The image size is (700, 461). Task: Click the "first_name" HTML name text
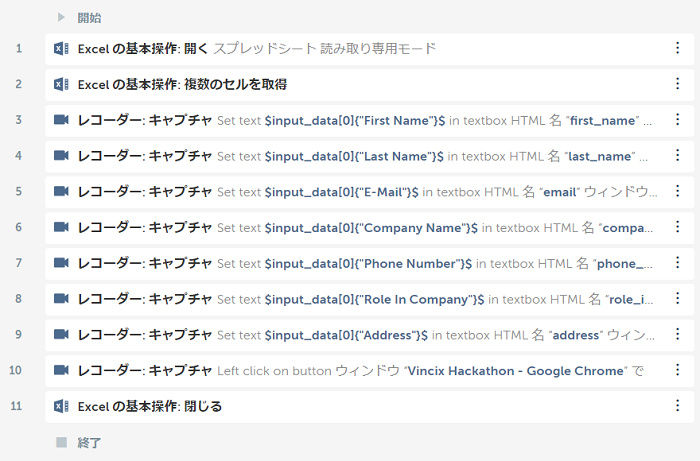coord(603,120)
